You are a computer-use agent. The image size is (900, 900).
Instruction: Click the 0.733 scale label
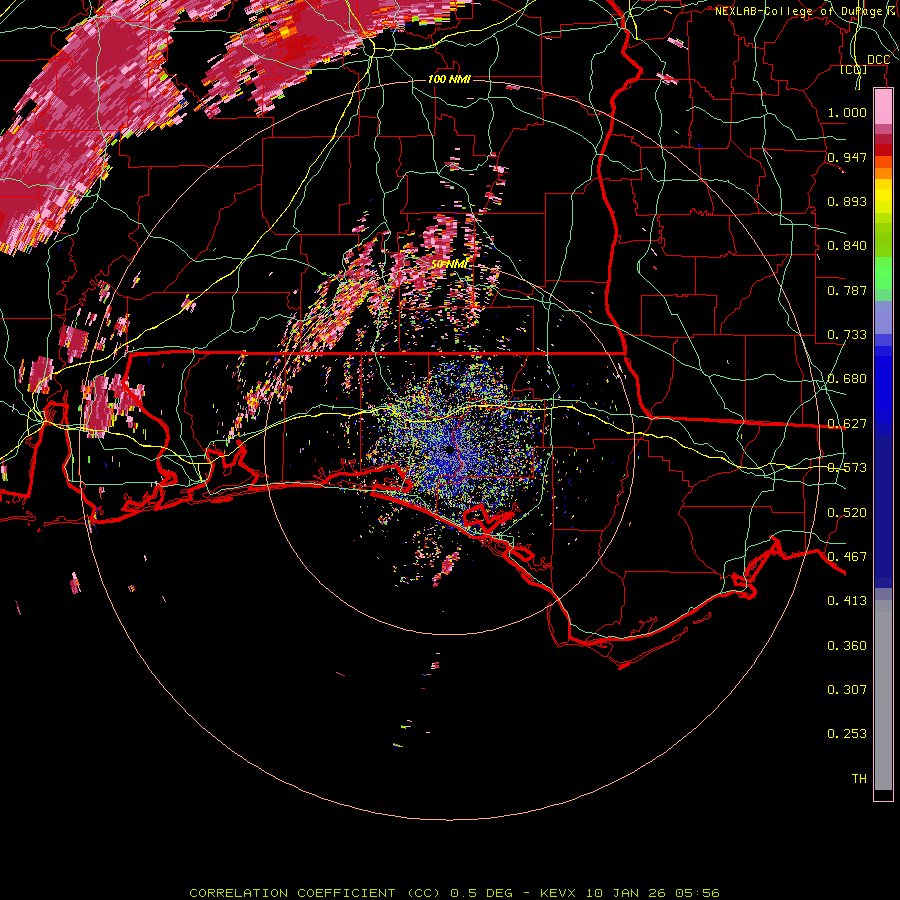(x=847, y=335)
